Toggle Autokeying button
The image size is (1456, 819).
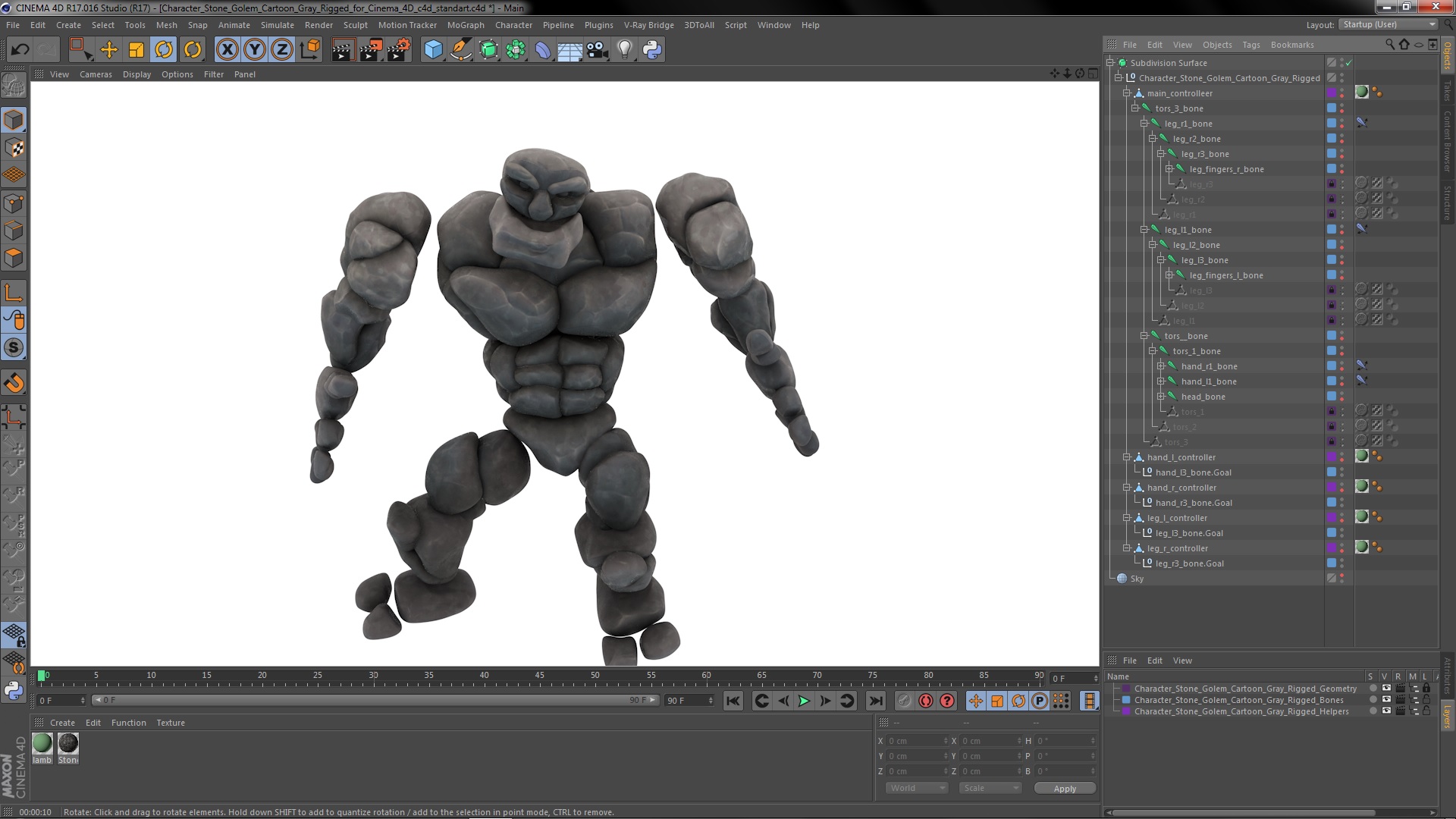click(x=926, y=701)
